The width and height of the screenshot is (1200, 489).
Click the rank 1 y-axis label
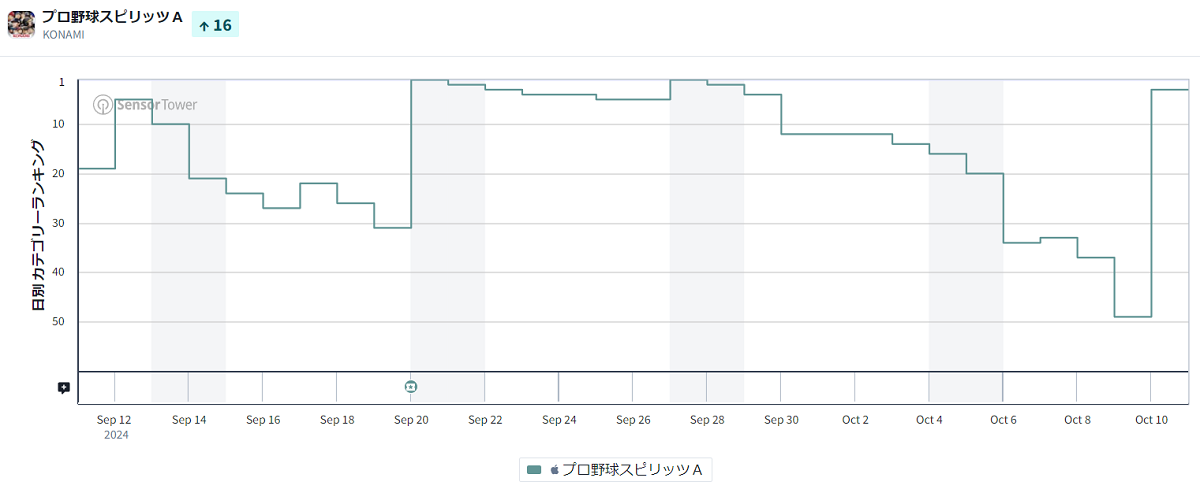62,81
